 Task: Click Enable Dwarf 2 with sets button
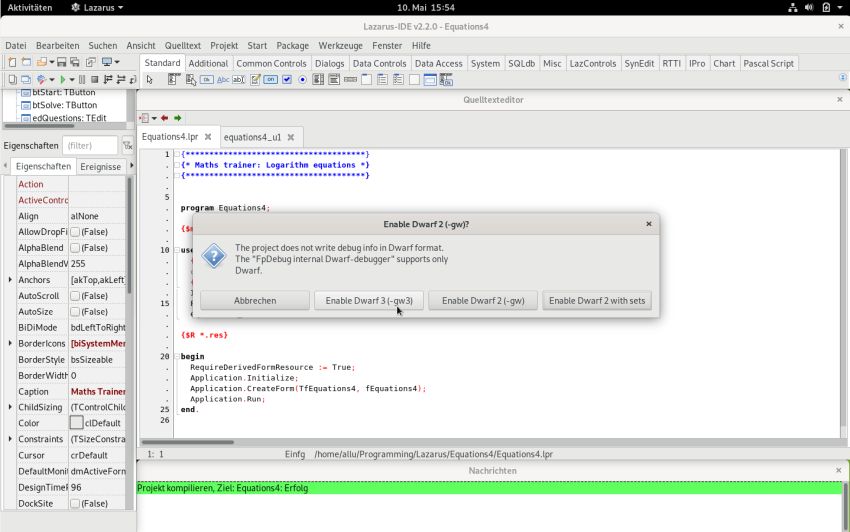tap(597, 300)
